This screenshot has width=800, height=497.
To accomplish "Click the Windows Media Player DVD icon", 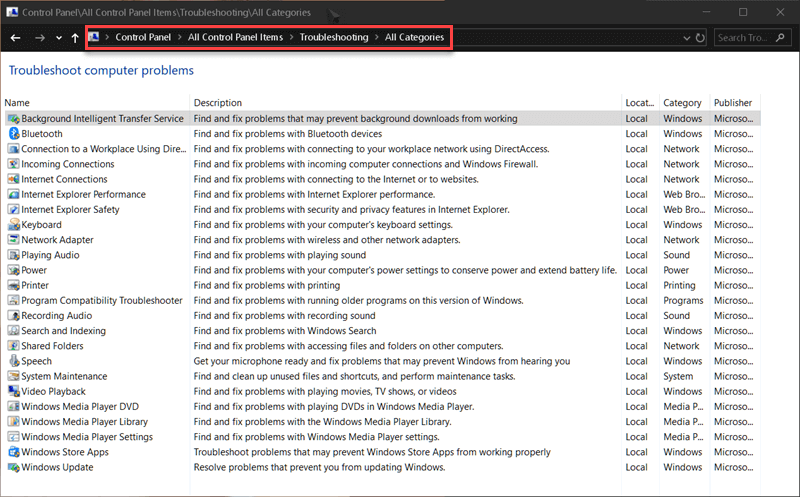I will [14, 407].
